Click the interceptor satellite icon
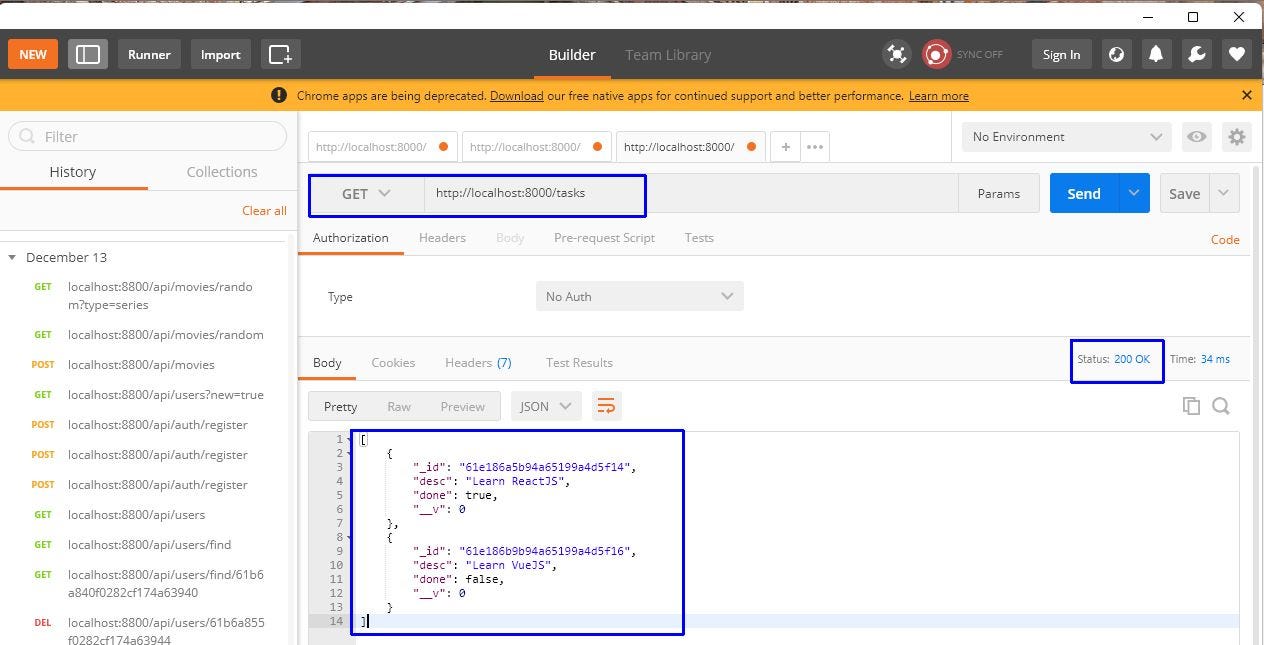1264x645 pixels. 897,54
